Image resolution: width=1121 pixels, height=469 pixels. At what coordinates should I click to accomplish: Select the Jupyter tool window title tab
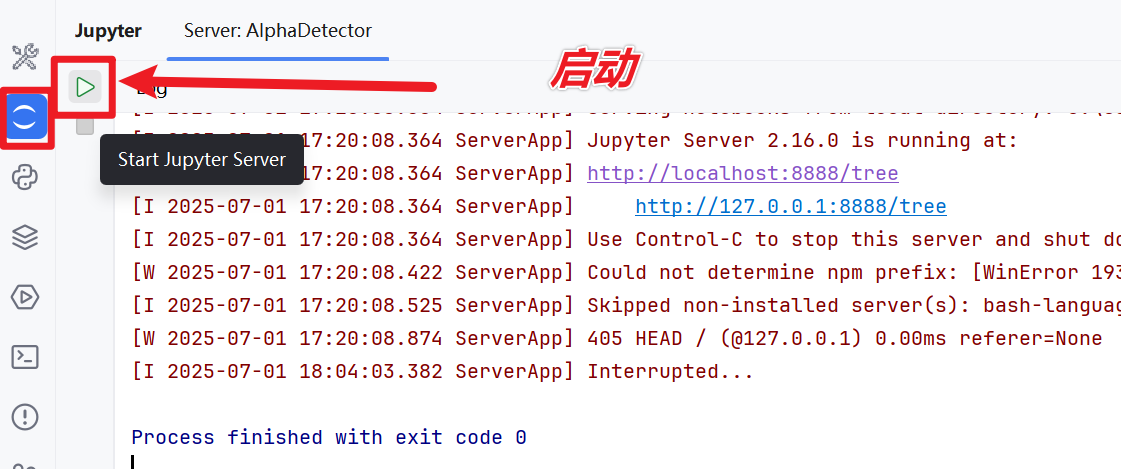[x=108, y=31]
